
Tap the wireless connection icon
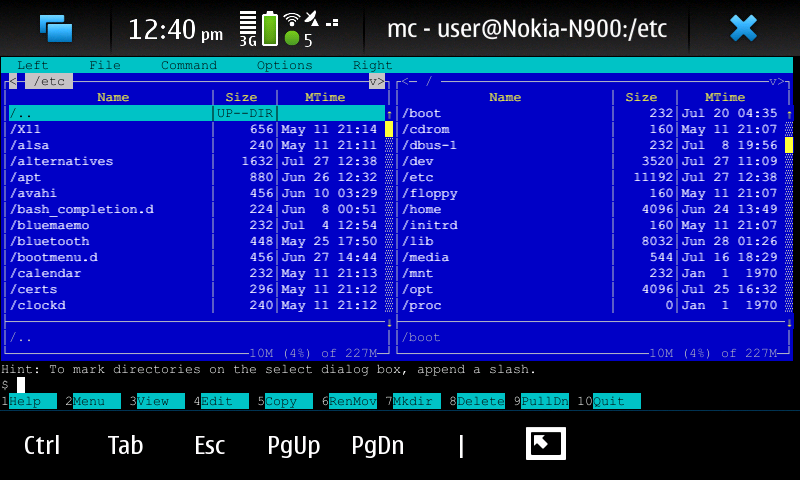(292, 20)
